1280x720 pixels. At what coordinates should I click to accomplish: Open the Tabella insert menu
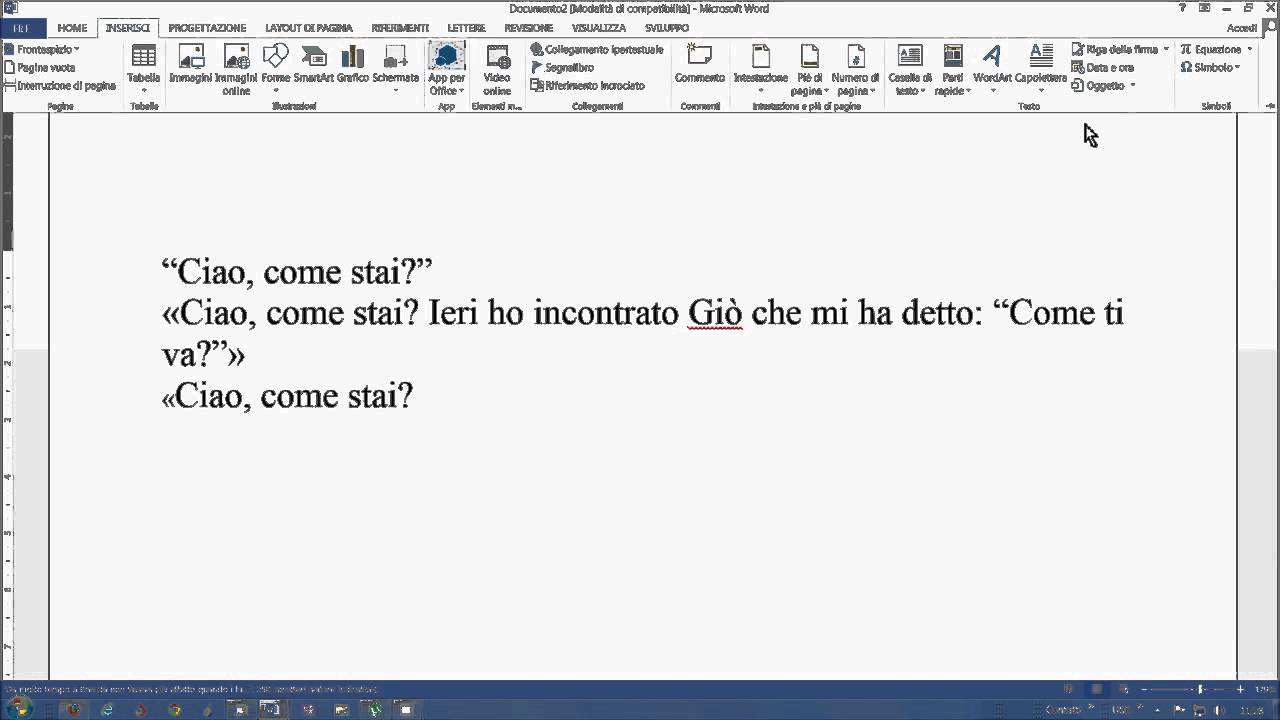click(x=144, y=69)
